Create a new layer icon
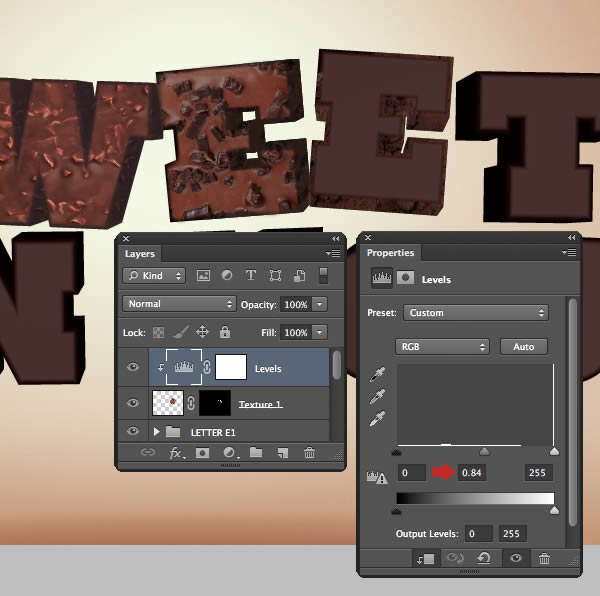 pos(283,453)
